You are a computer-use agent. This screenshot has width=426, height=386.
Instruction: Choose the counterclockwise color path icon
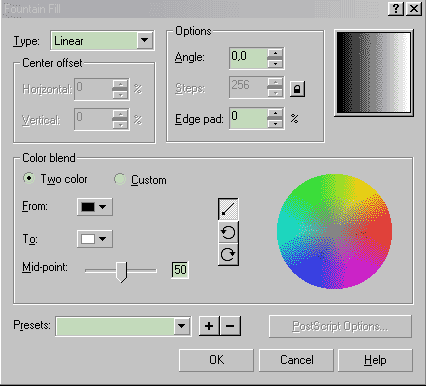[228, 232]
